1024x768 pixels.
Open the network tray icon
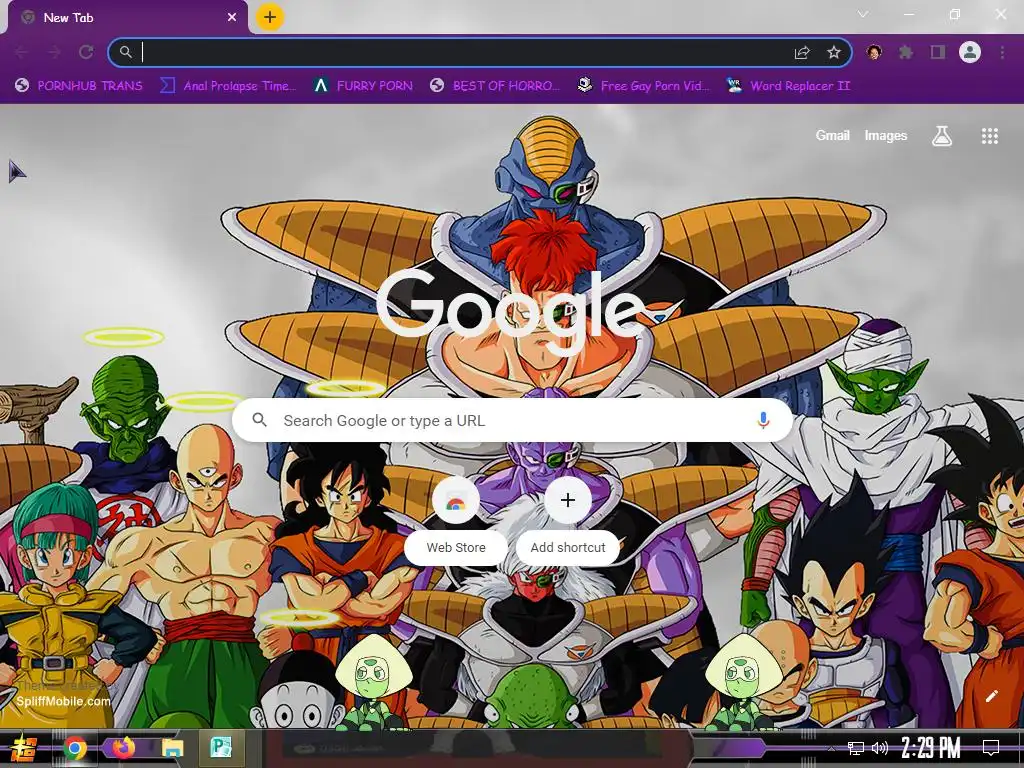point(856,748)
